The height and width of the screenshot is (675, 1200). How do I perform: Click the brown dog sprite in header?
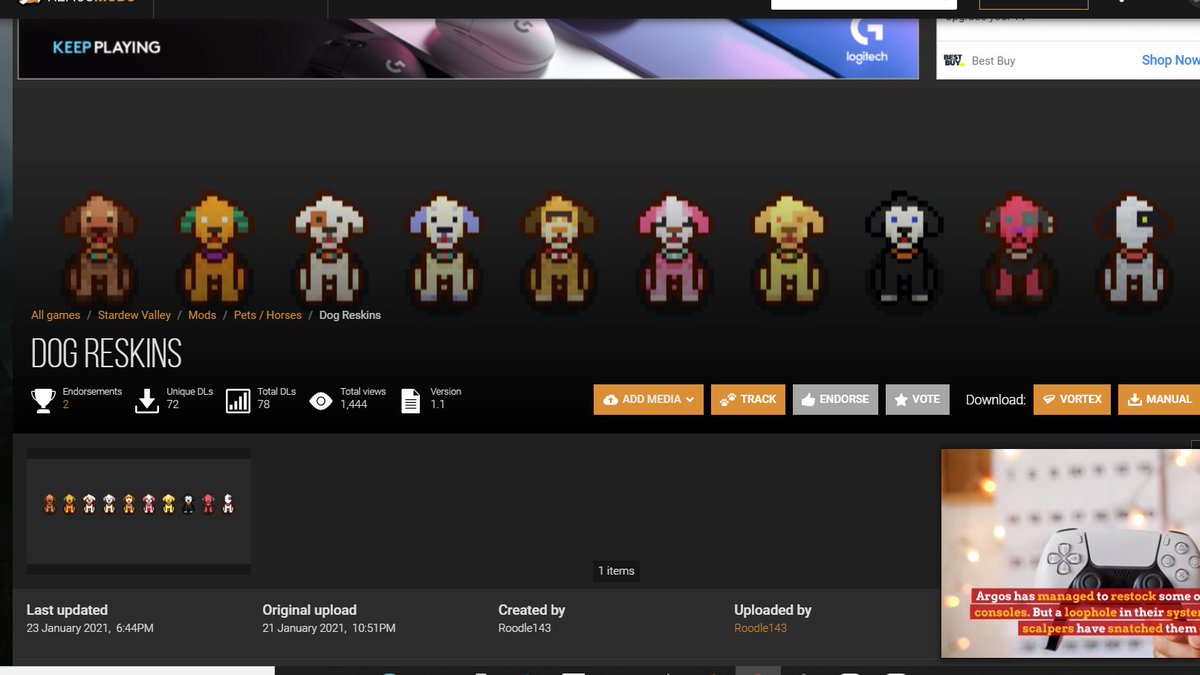98,249
